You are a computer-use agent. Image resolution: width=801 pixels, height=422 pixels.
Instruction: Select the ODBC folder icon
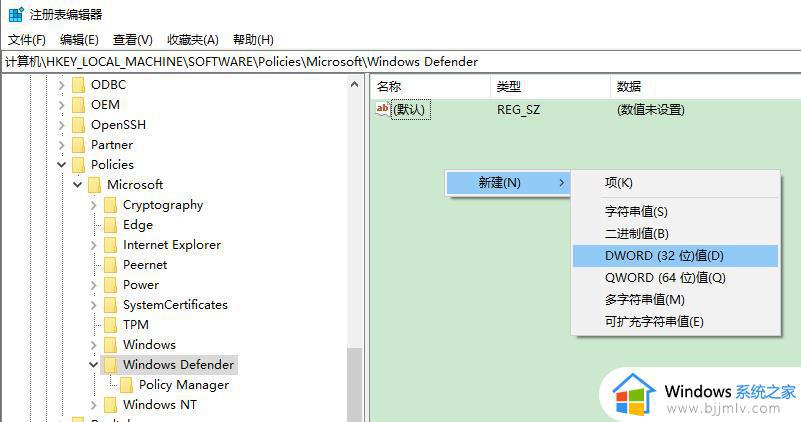click(78, 85)
